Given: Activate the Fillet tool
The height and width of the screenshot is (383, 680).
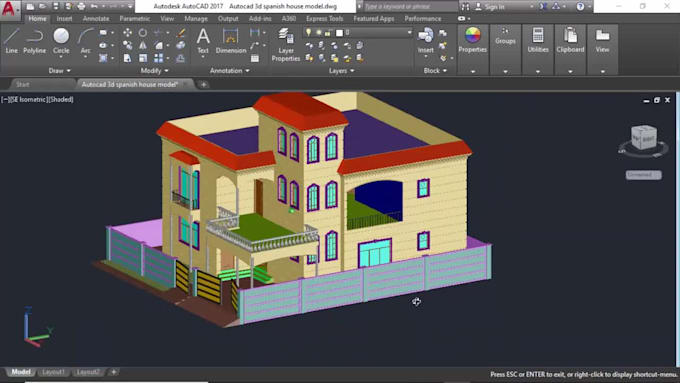Looking at the screenshot, I should pos(158,45).
